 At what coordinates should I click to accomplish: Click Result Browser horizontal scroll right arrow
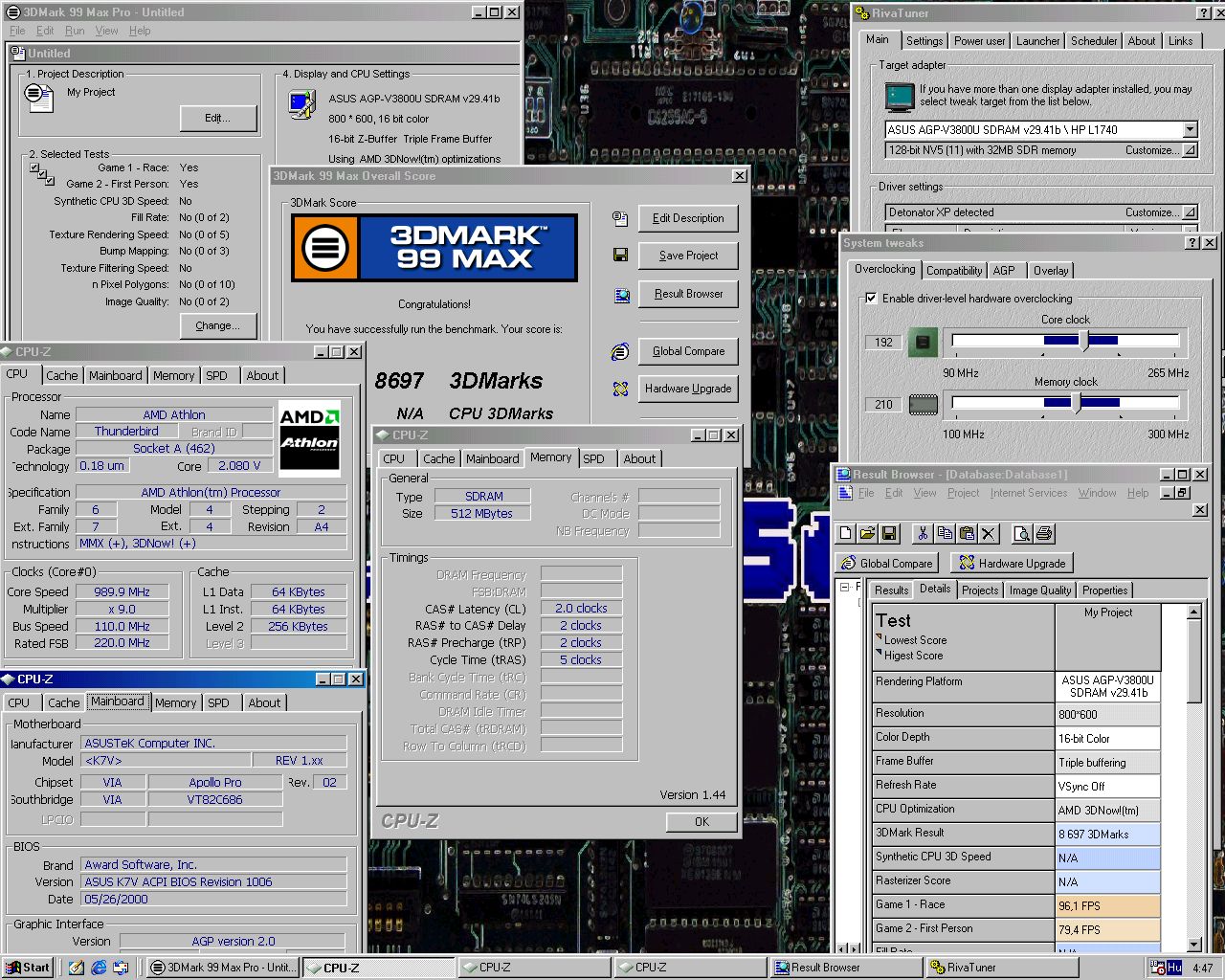pos(855,948)
